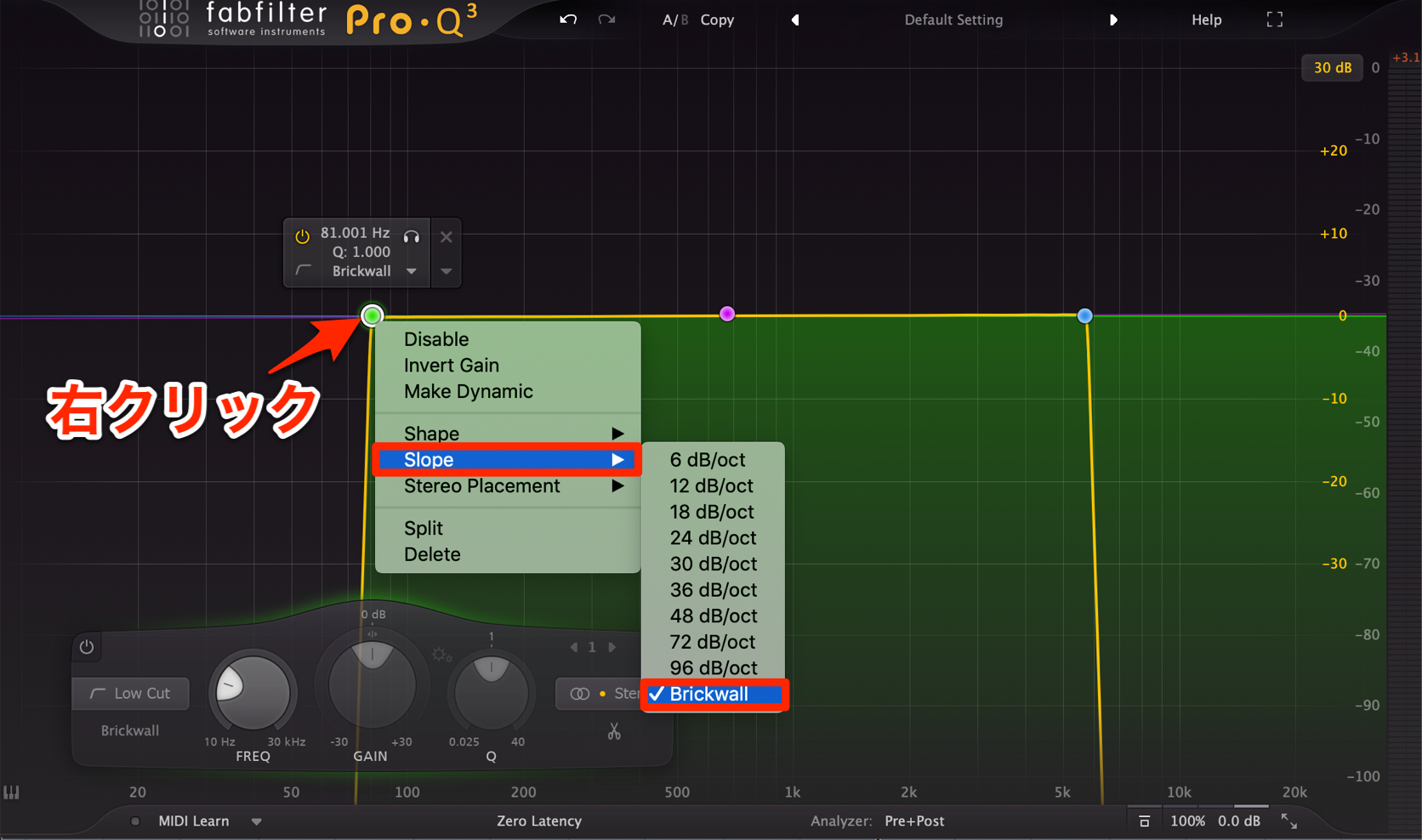Click the Undo arrow icon
1422x840 pixels.
click(x=568, y=20)
